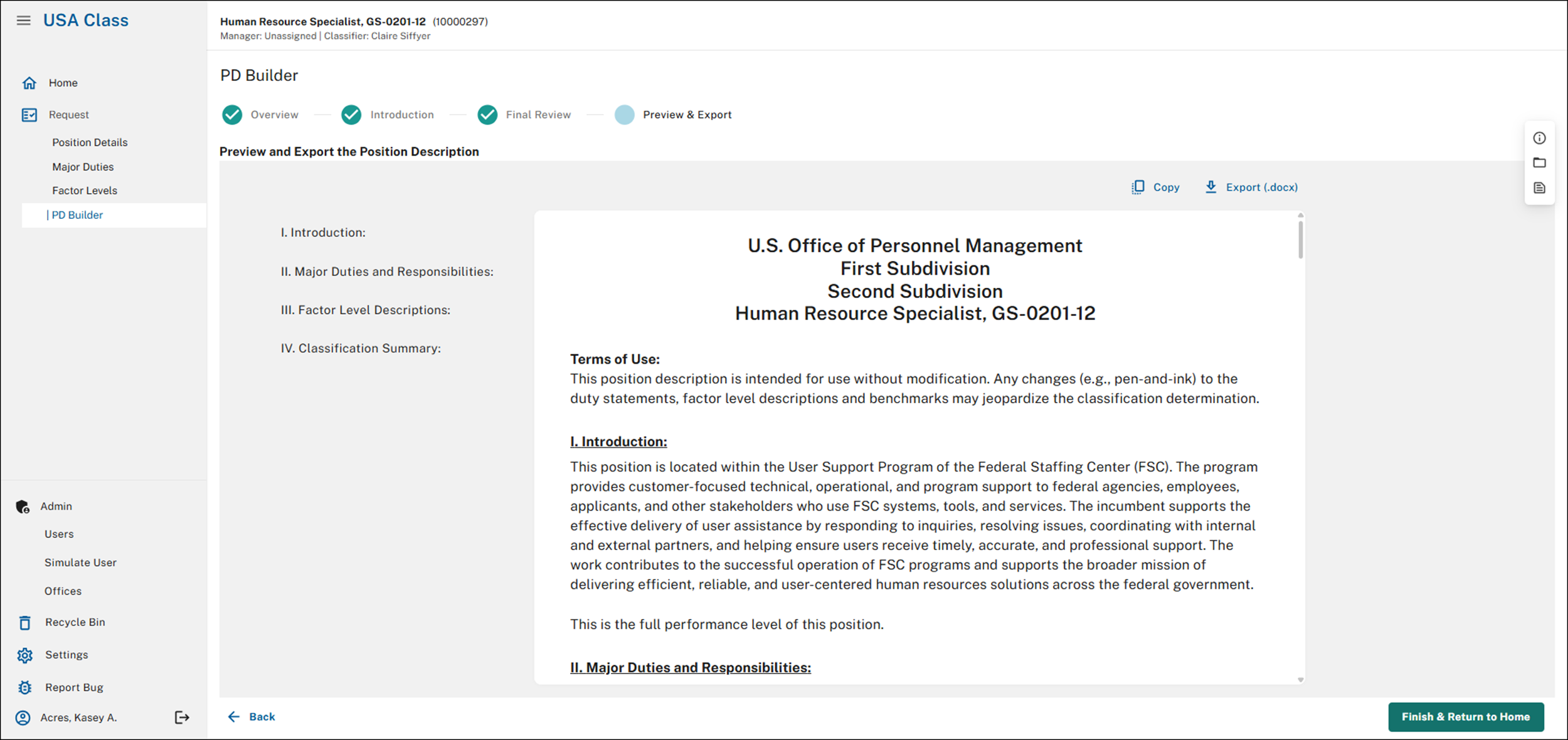The image size is (1568, 740).
Task: Click the user name Acres, Kasey A.
Action: [78, 717]
